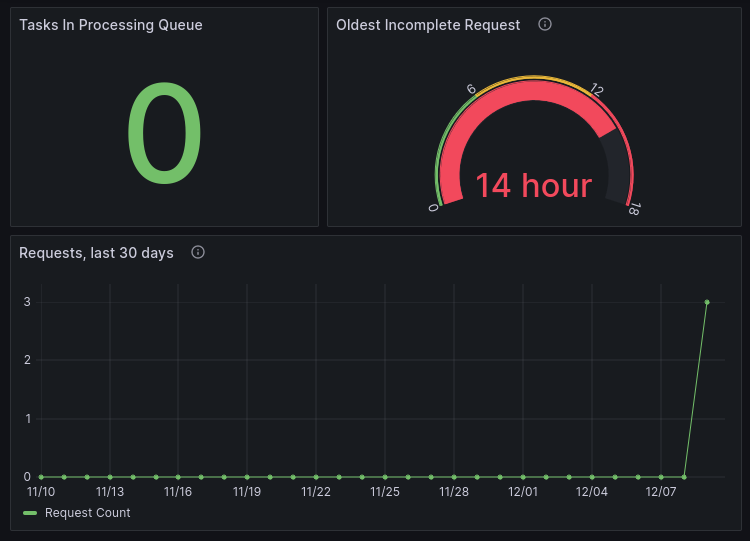Image resolution: width=750 pixels, height=541 pixels.
Task: Click the gauge threshold label 12
Action: 596,89
